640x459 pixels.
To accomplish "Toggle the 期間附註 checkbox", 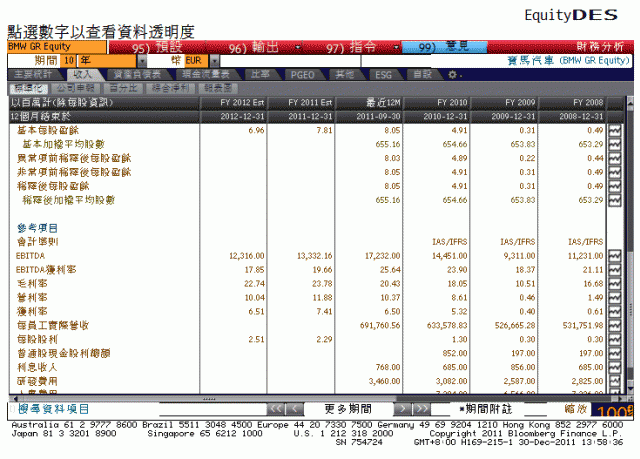I will tap(462, 409).
